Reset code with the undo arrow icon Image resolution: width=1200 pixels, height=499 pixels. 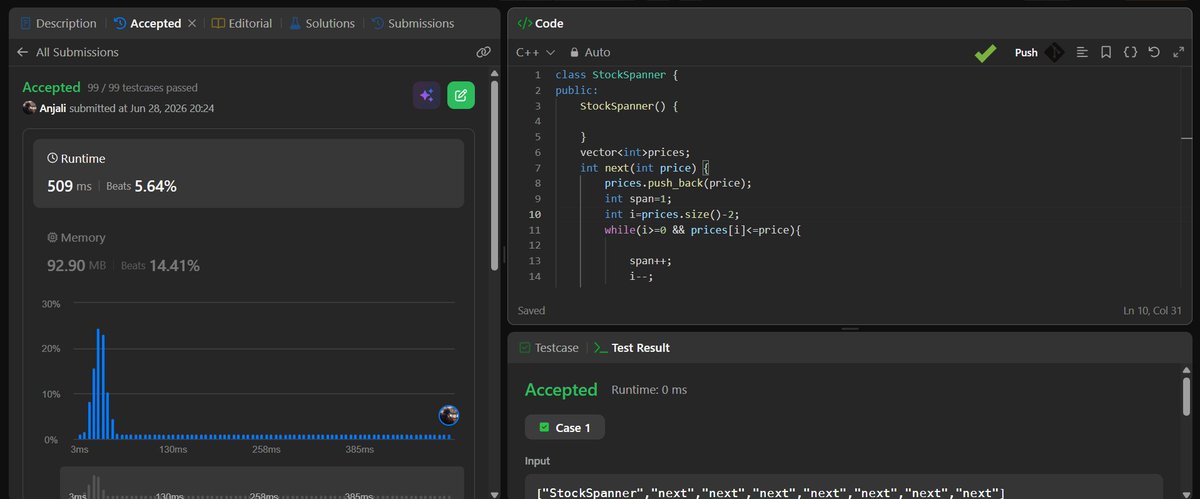coord(1154,52)
